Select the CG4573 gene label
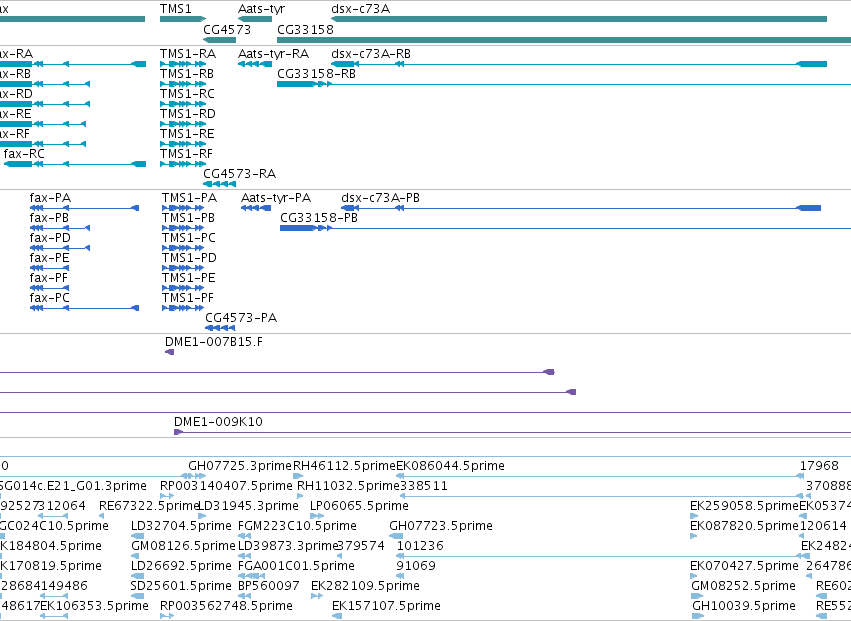Image resolution: width=851 pixels, height=621 pixels. (x=227, y=30)
